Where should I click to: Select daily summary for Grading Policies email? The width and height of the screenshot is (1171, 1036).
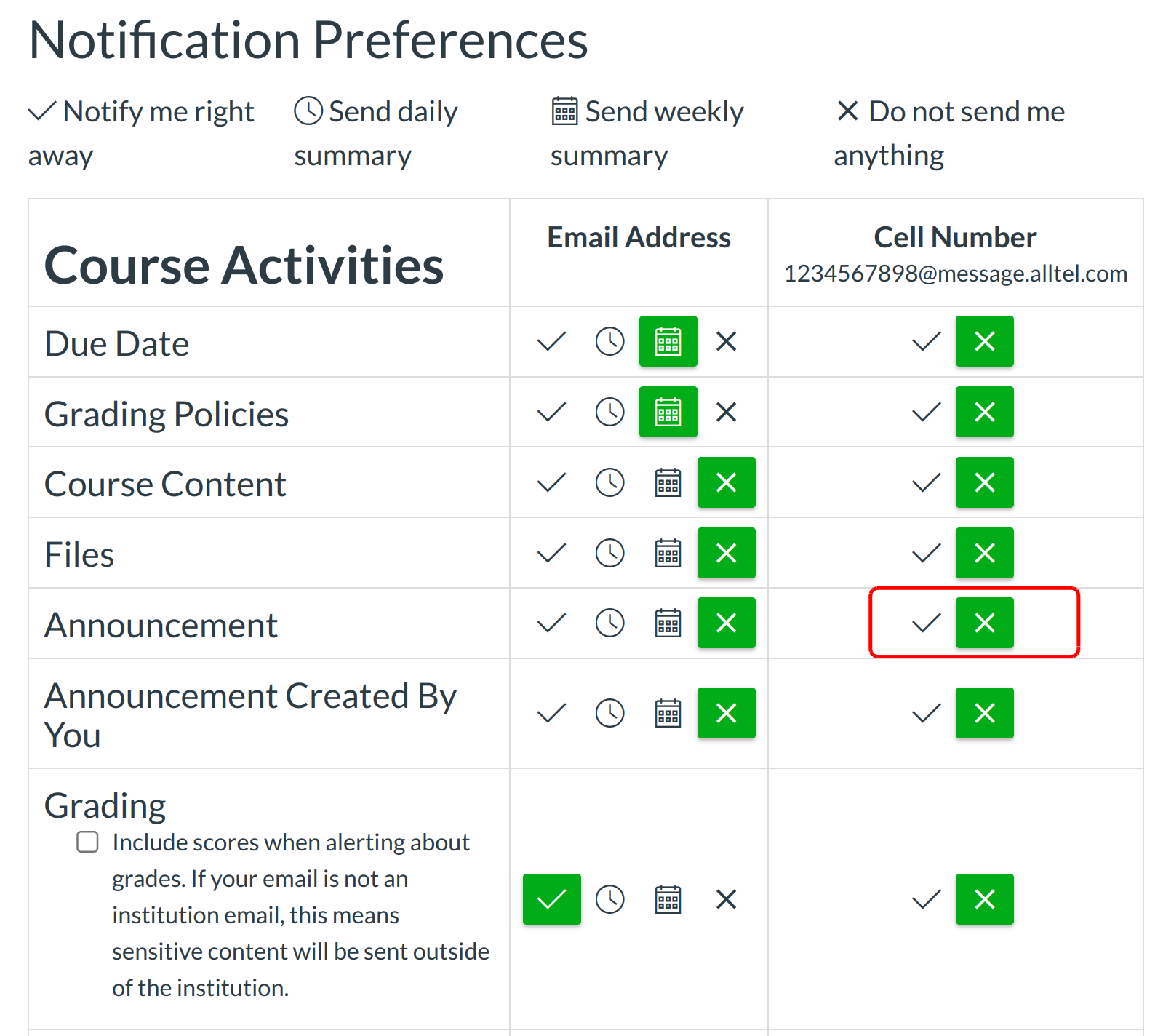point(610,412)
